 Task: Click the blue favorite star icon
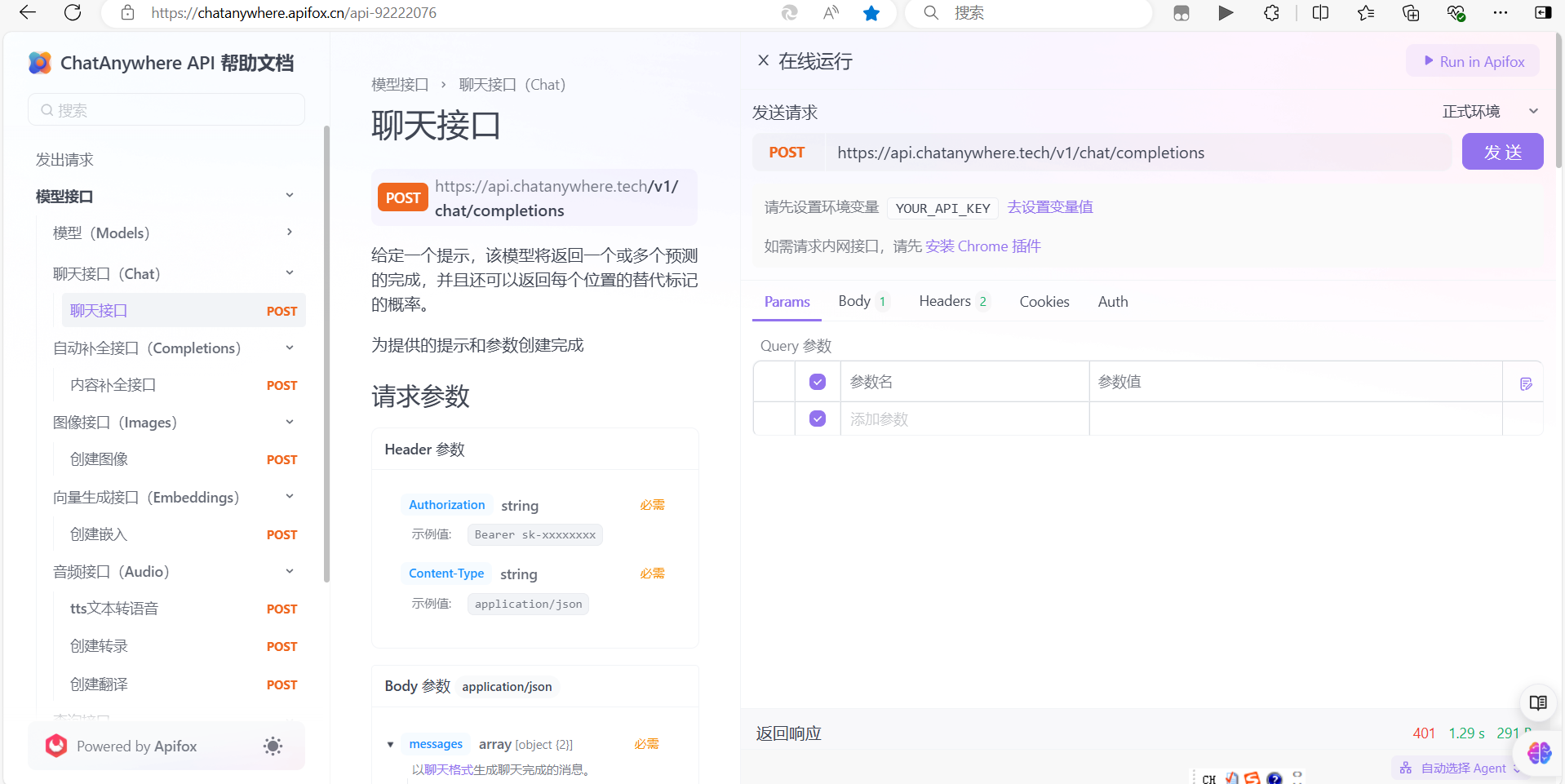click(x=871, y=12)
